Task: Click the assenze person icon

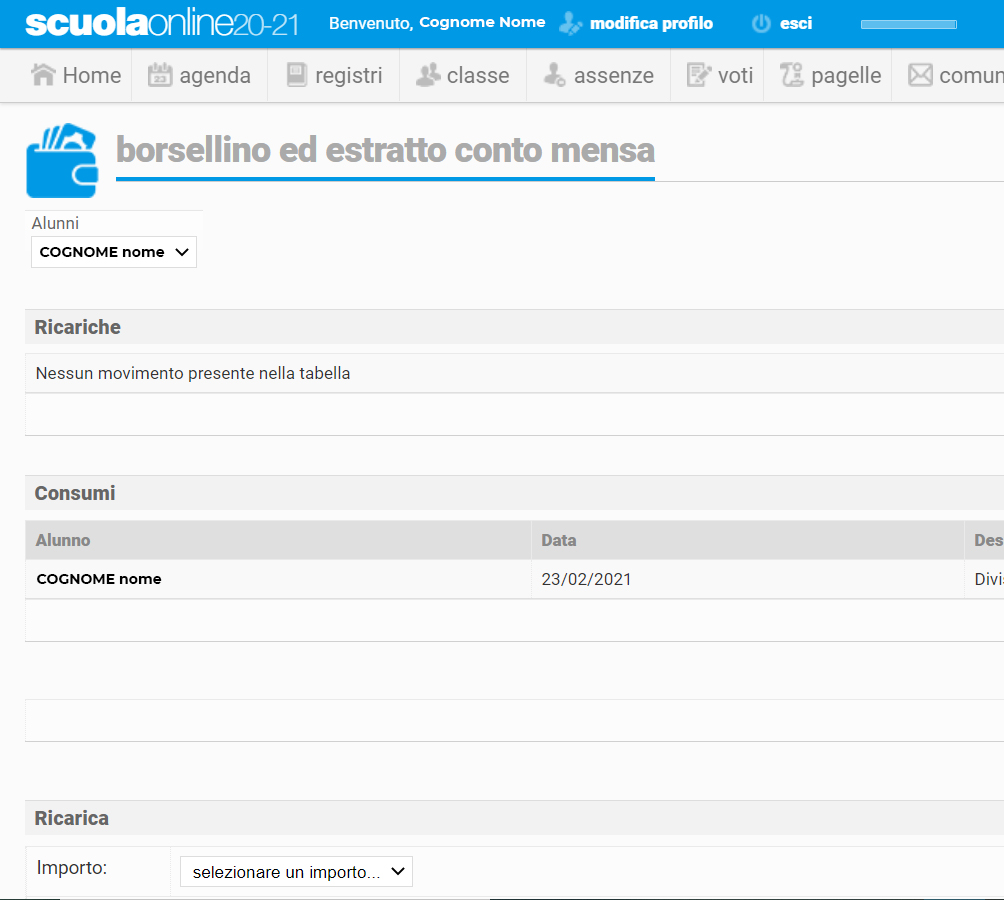Action: [x=555, y=75]
